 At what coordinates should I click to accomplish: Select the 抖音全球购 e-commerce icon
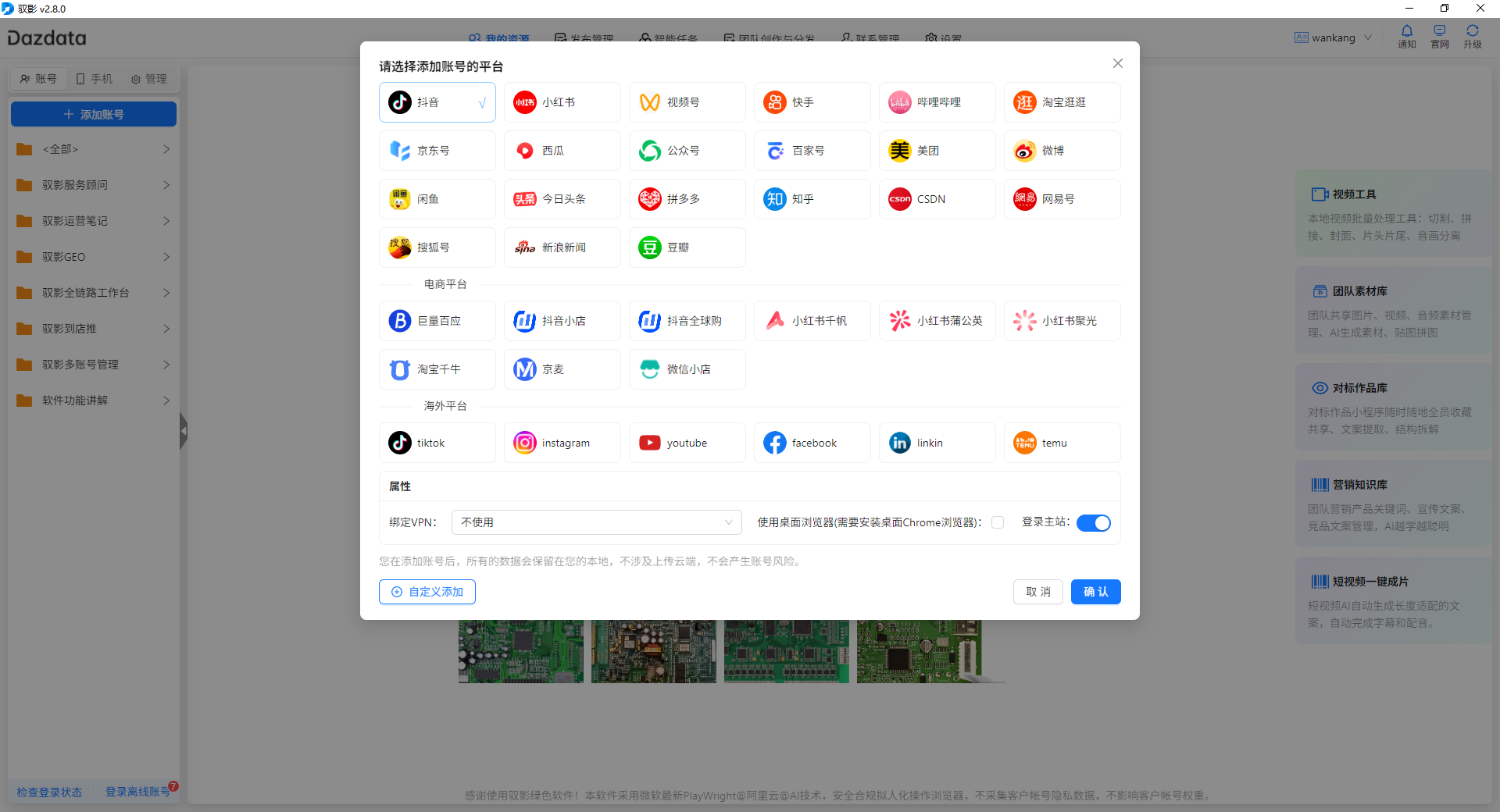[x=650, y=321]
